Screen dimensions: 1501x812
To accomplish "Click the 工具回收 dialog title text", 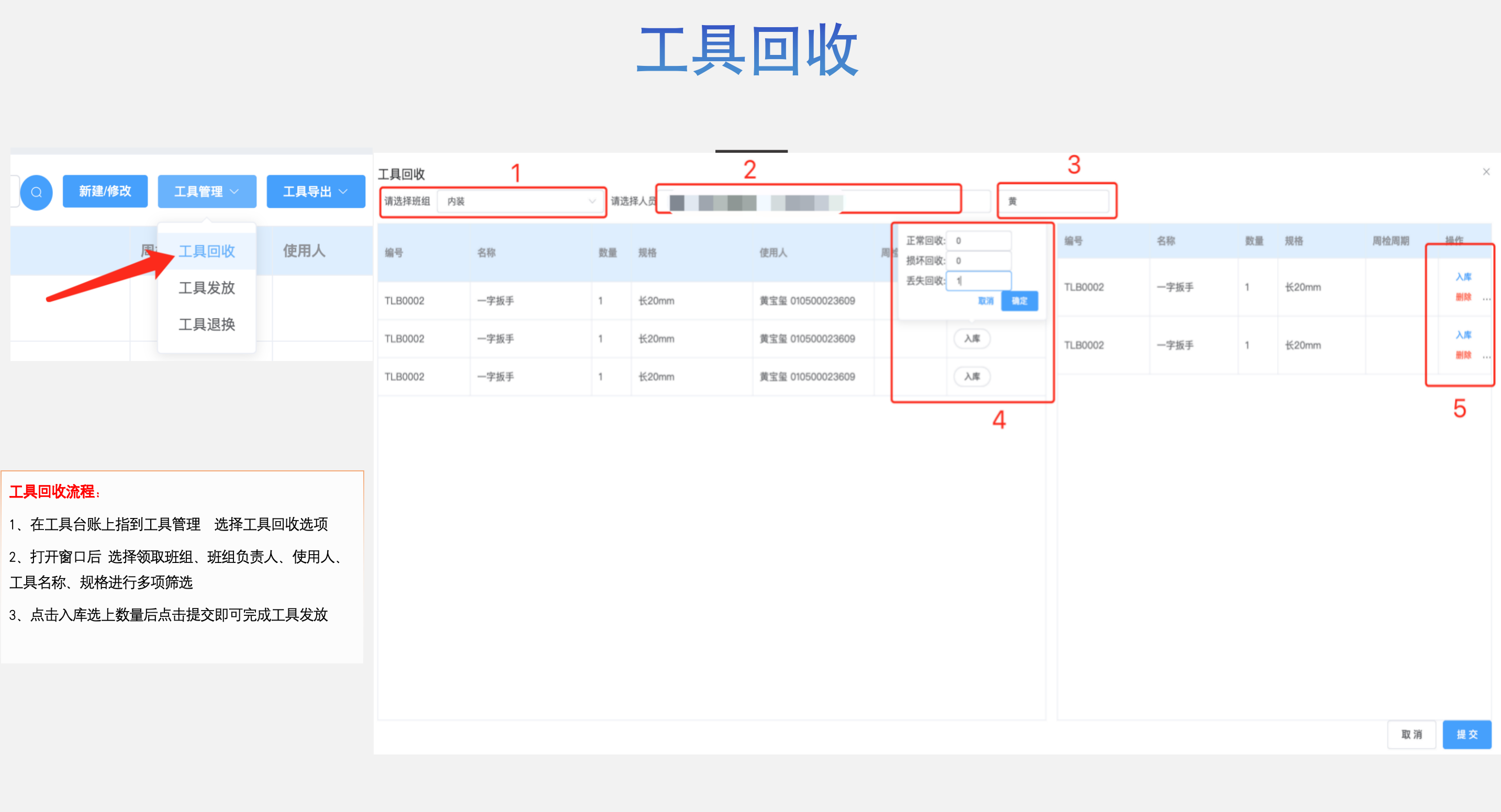I will click(401, 174).
